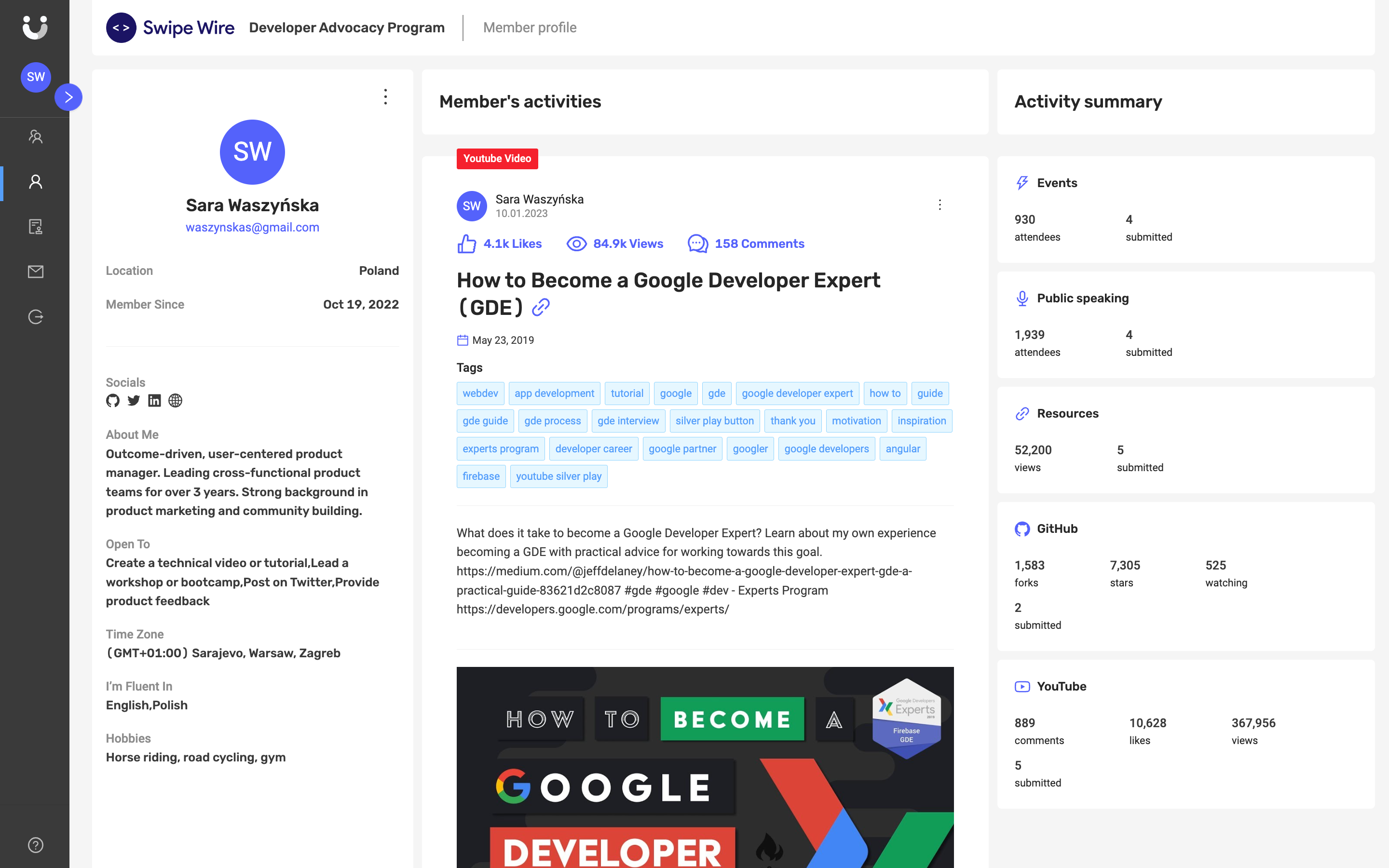1389x868 pixels.
Task: Select the 'google developer expert' tag
Action: [797, 393]
